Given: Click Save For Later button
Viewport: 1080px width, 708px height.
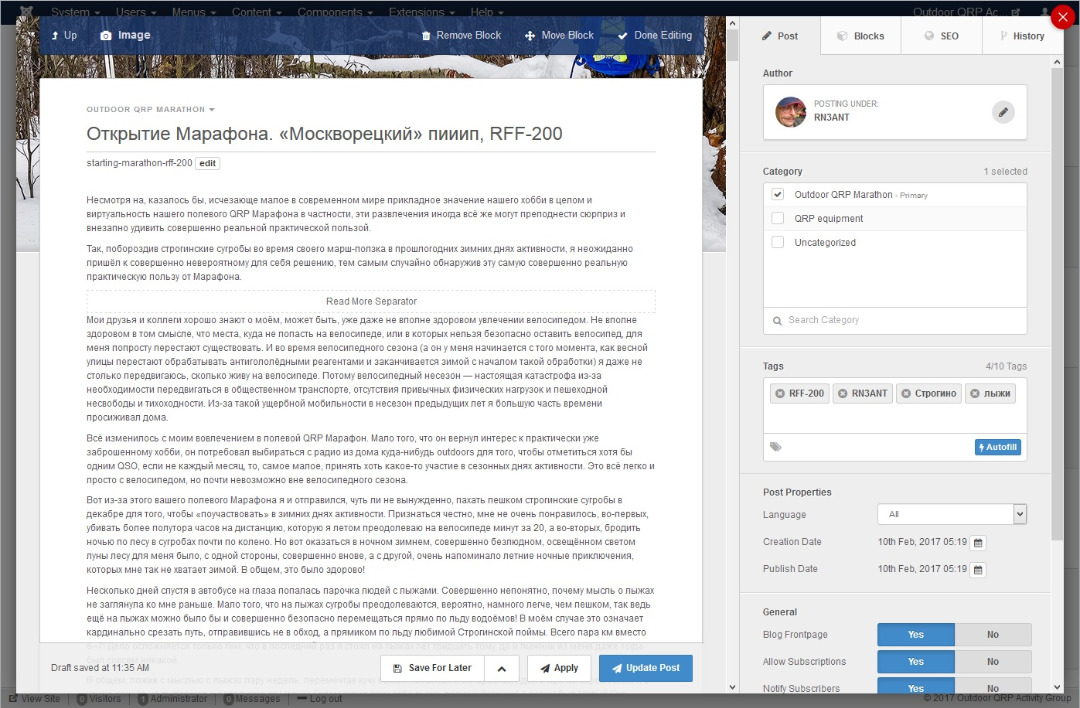Looking at the screenshot, I should pos(433,668).
